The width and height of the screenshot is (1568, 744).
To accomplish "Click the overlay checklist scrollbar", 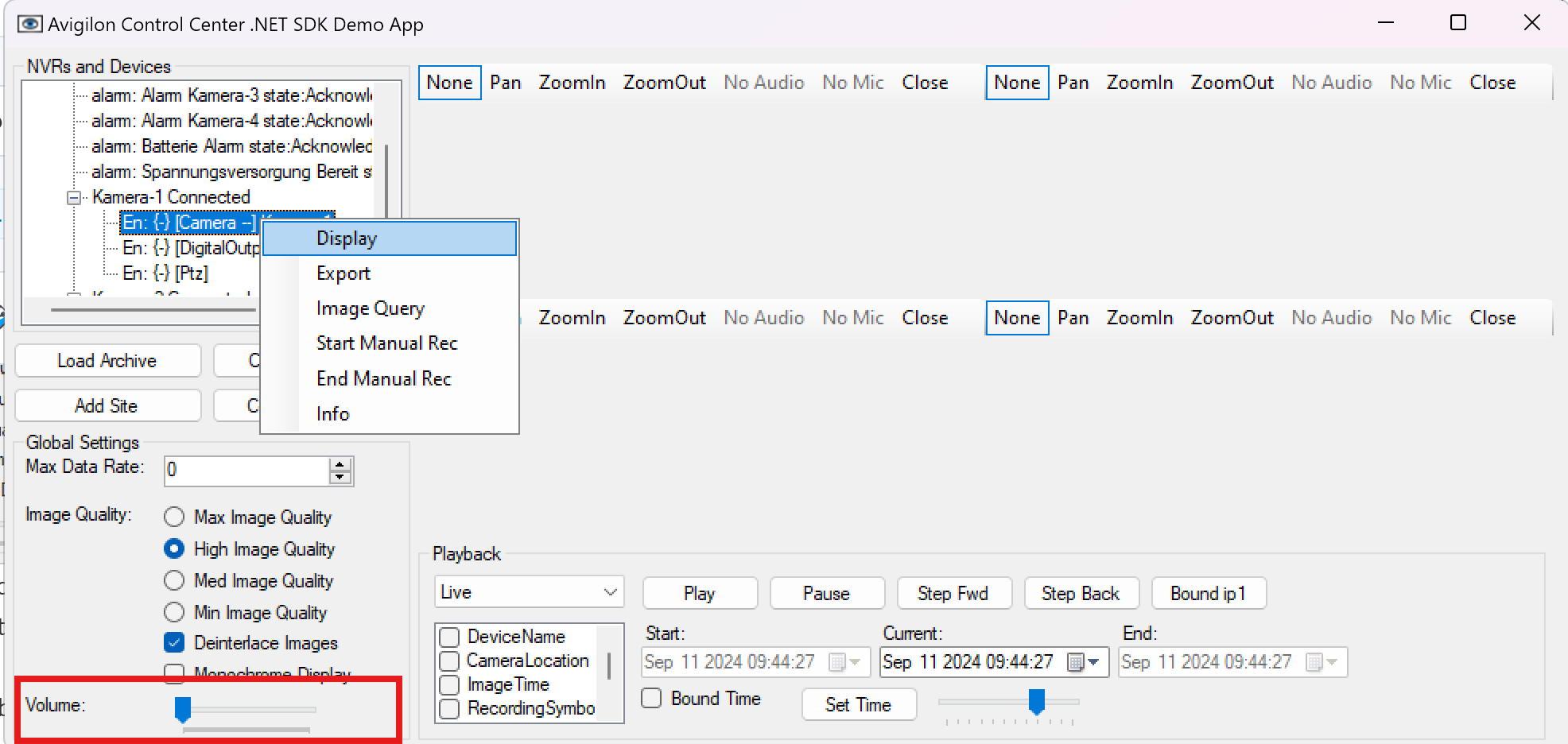I will [609, 666].
